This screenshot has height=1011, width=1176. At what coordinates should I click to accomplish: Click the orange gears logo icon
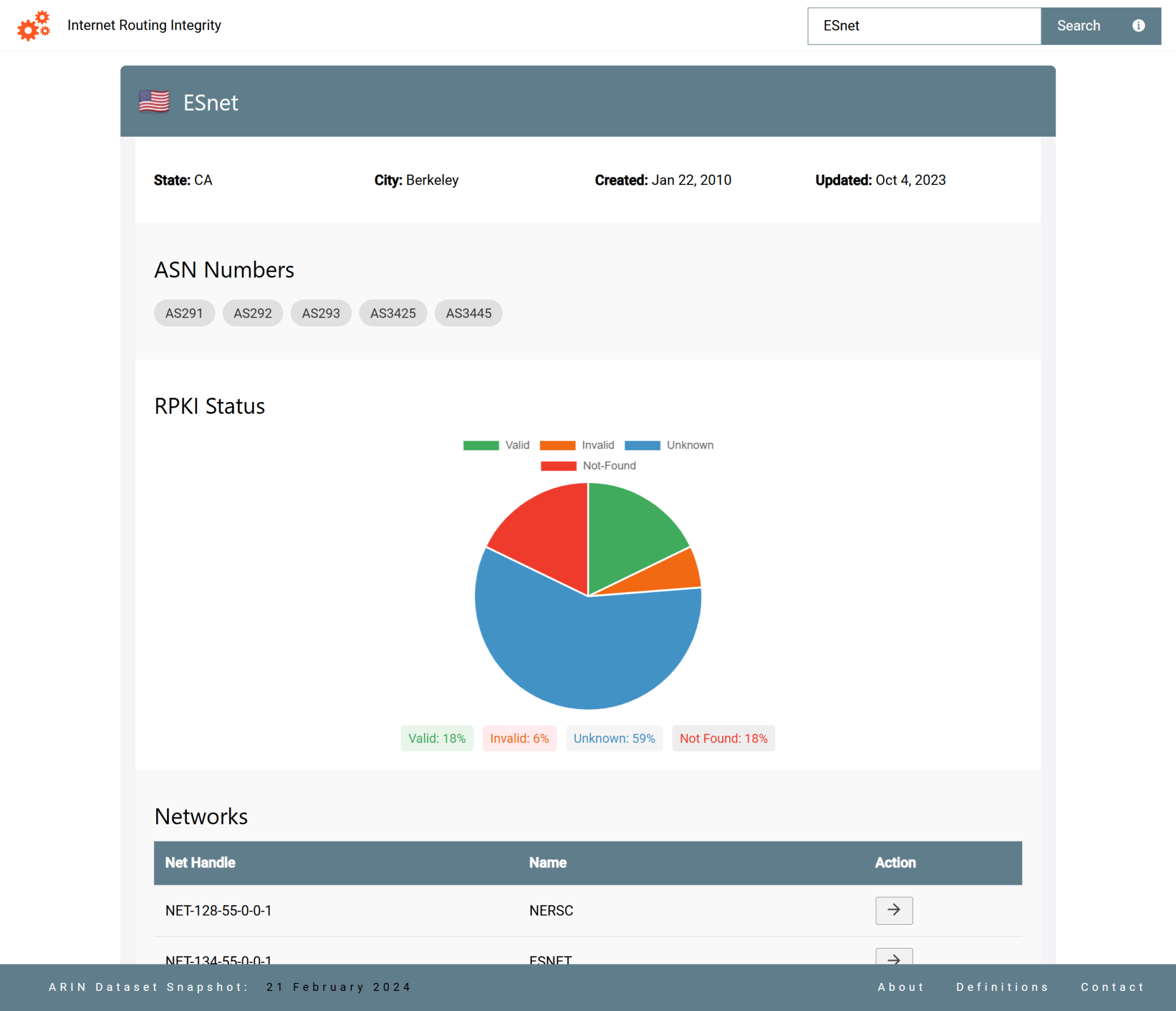pos(33,26)
